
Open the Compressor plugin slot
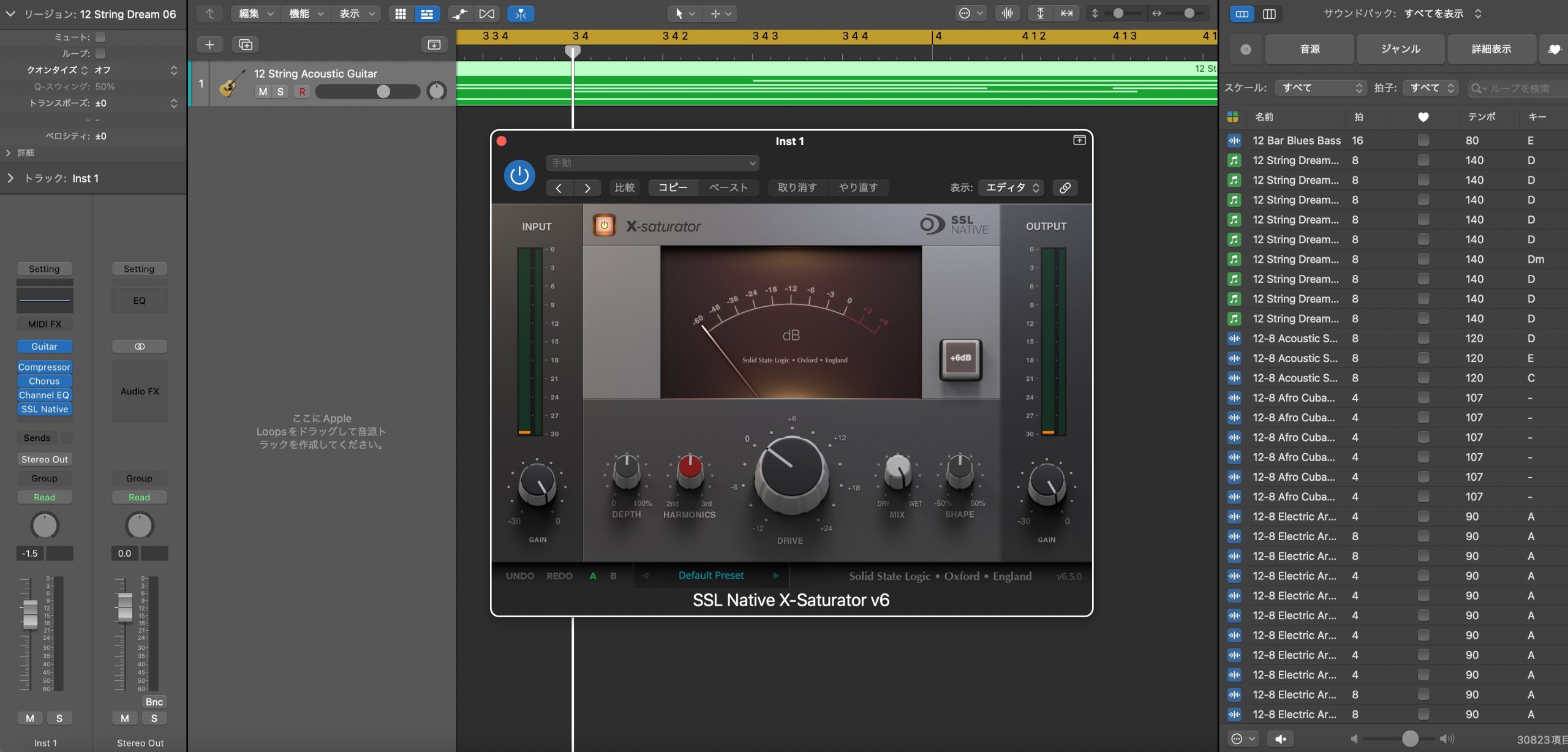45,367
